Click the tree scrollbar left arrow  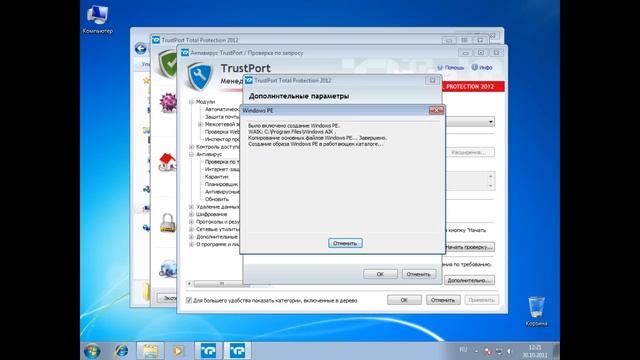(189, 283)
